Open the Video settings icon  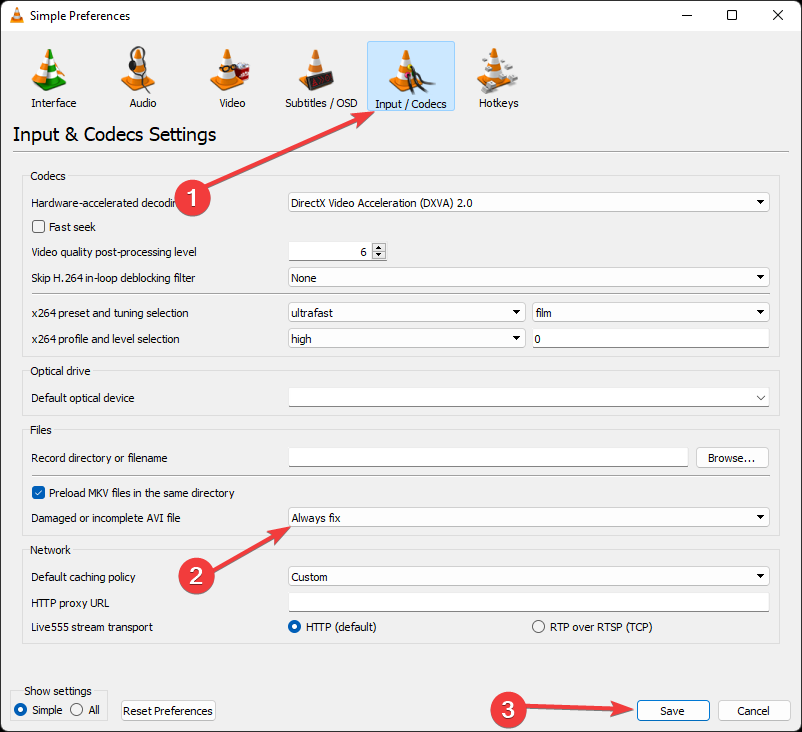coord(231,68)
